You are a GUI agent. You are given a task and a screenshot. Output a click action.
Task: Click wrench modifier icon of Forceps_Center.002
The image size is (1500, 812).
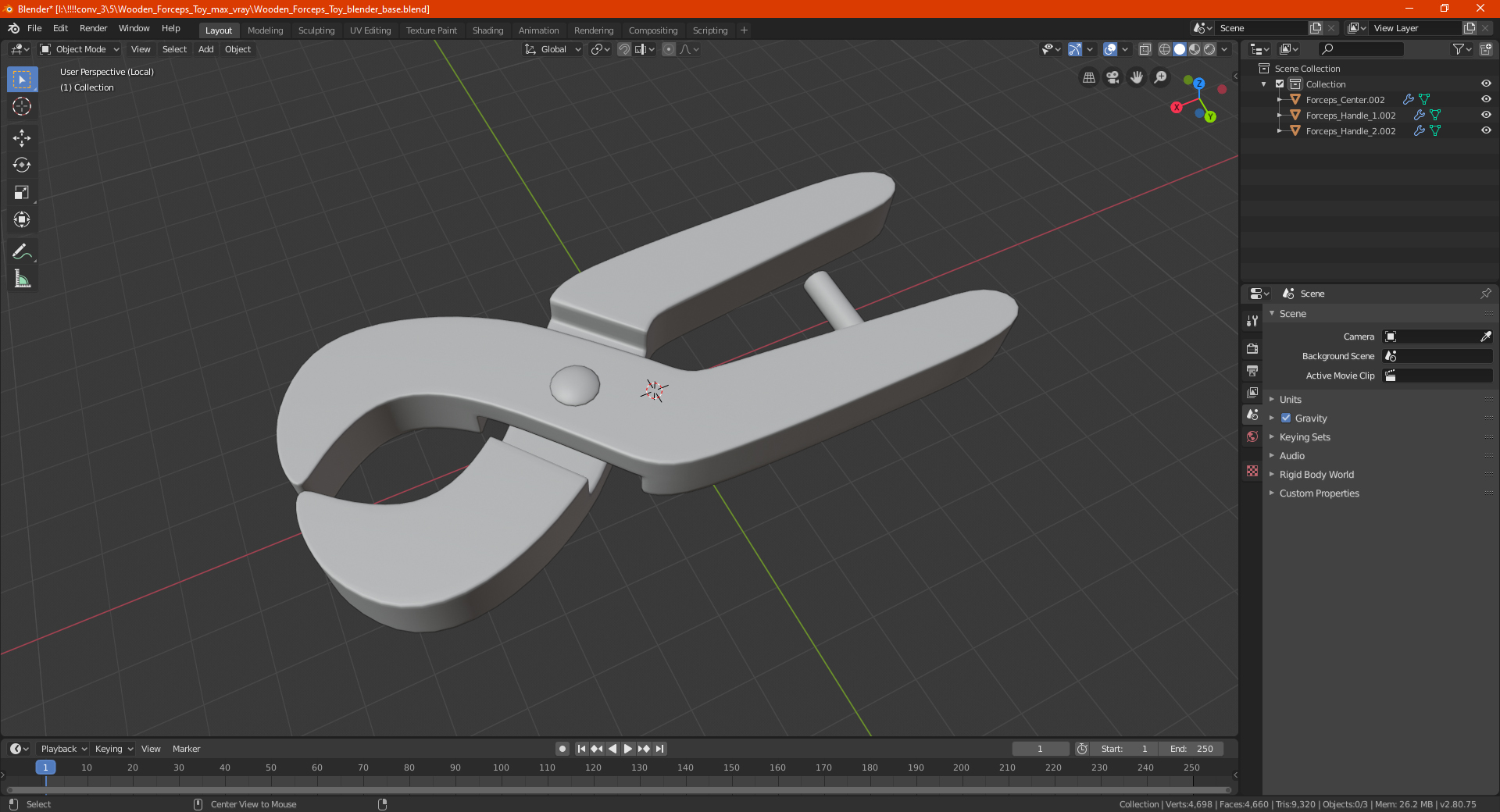1409,99
